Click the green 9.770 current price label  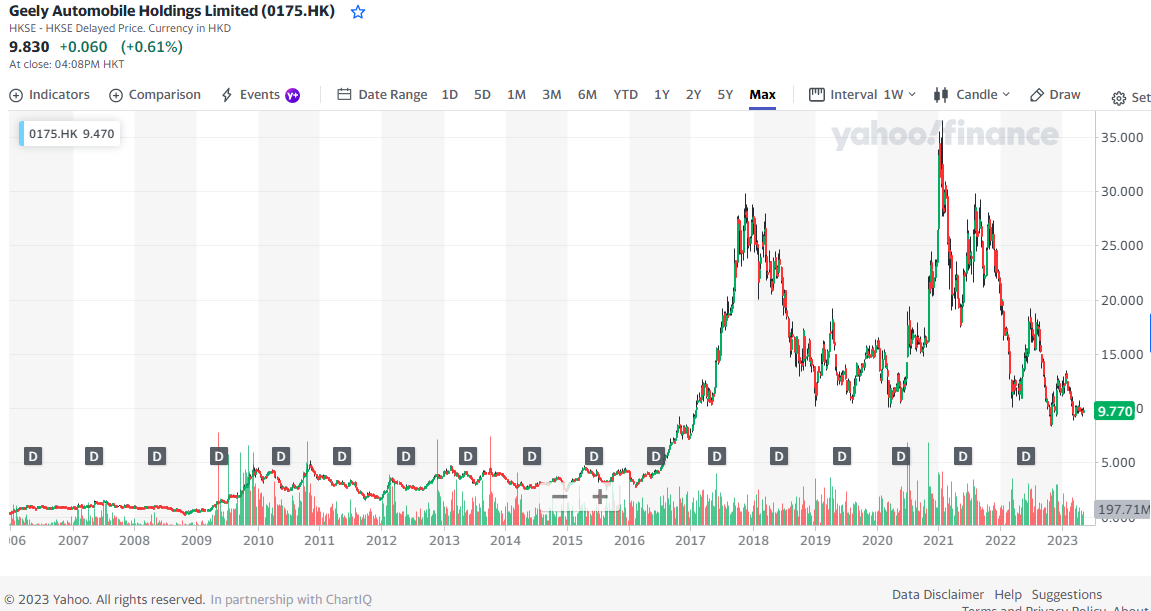[1115, 411]
